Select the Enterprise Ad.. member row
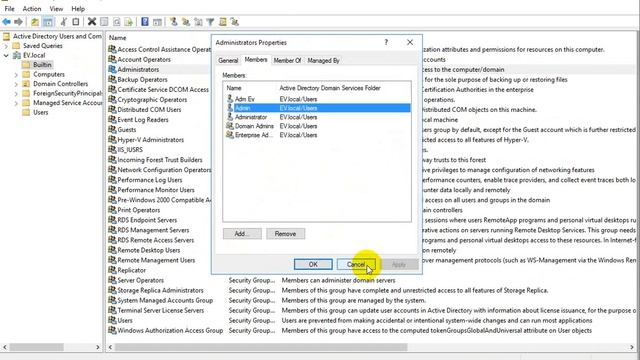This screenshot has height=360, width=640. [317, 135]
